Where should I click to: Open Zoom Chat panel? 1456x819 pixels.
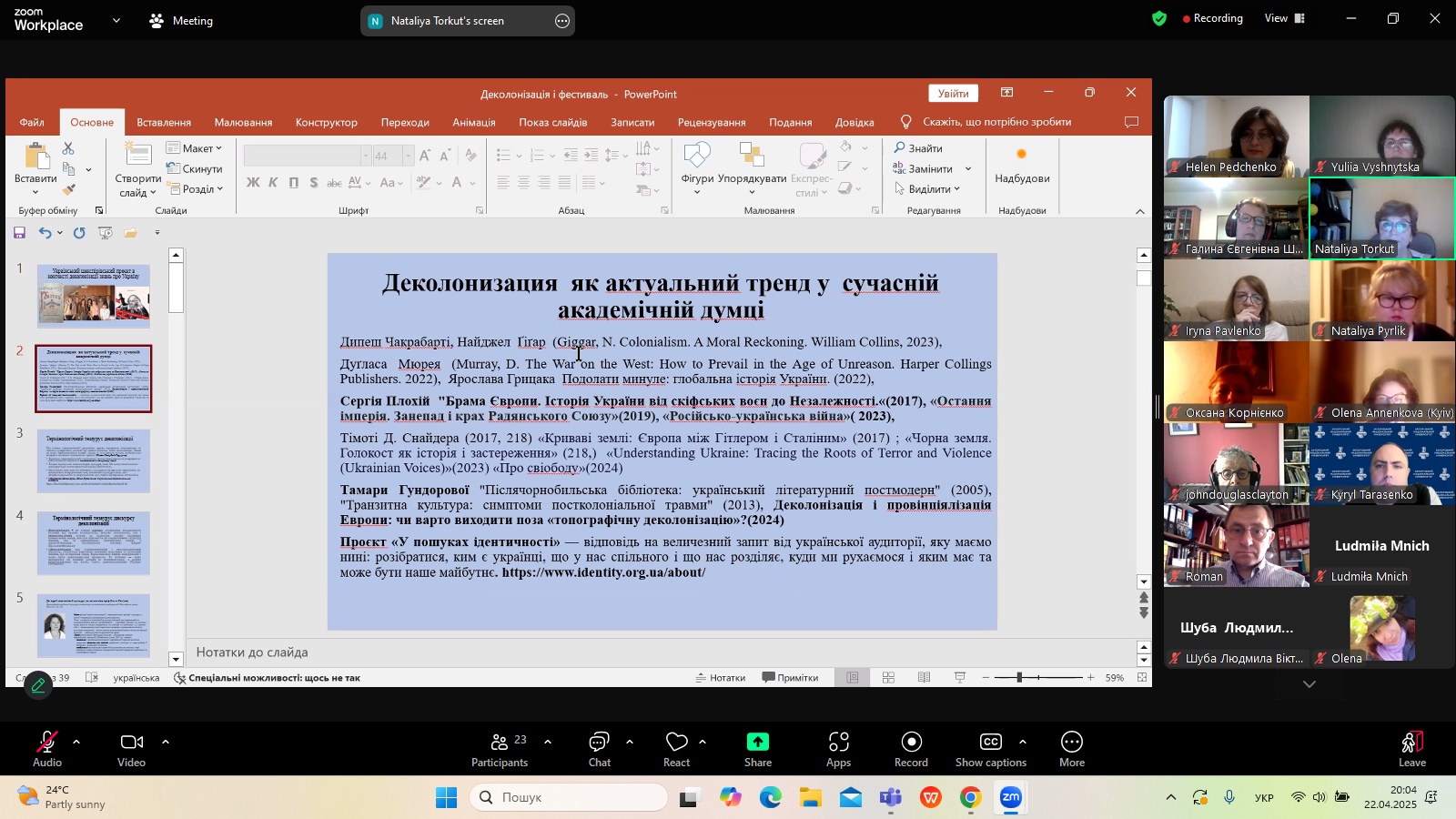599,743
